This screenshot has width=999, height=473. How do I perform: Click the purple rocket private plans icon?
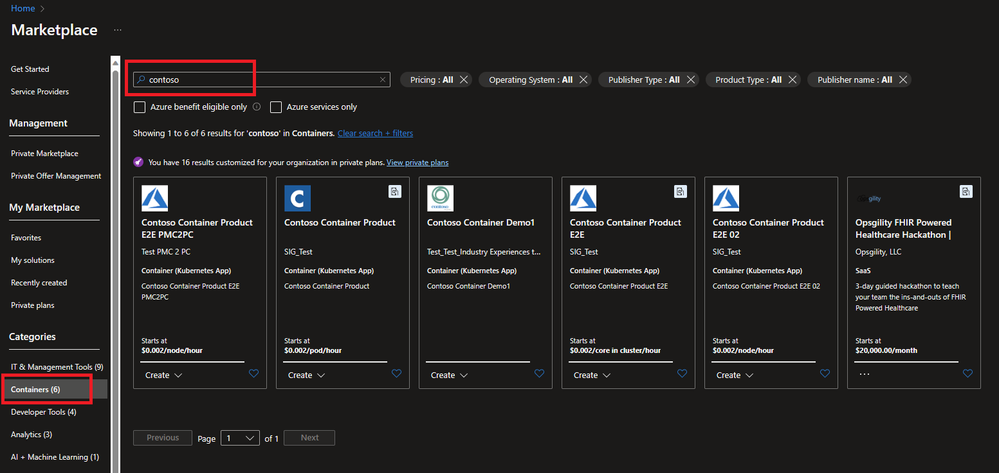pos(138,163)
